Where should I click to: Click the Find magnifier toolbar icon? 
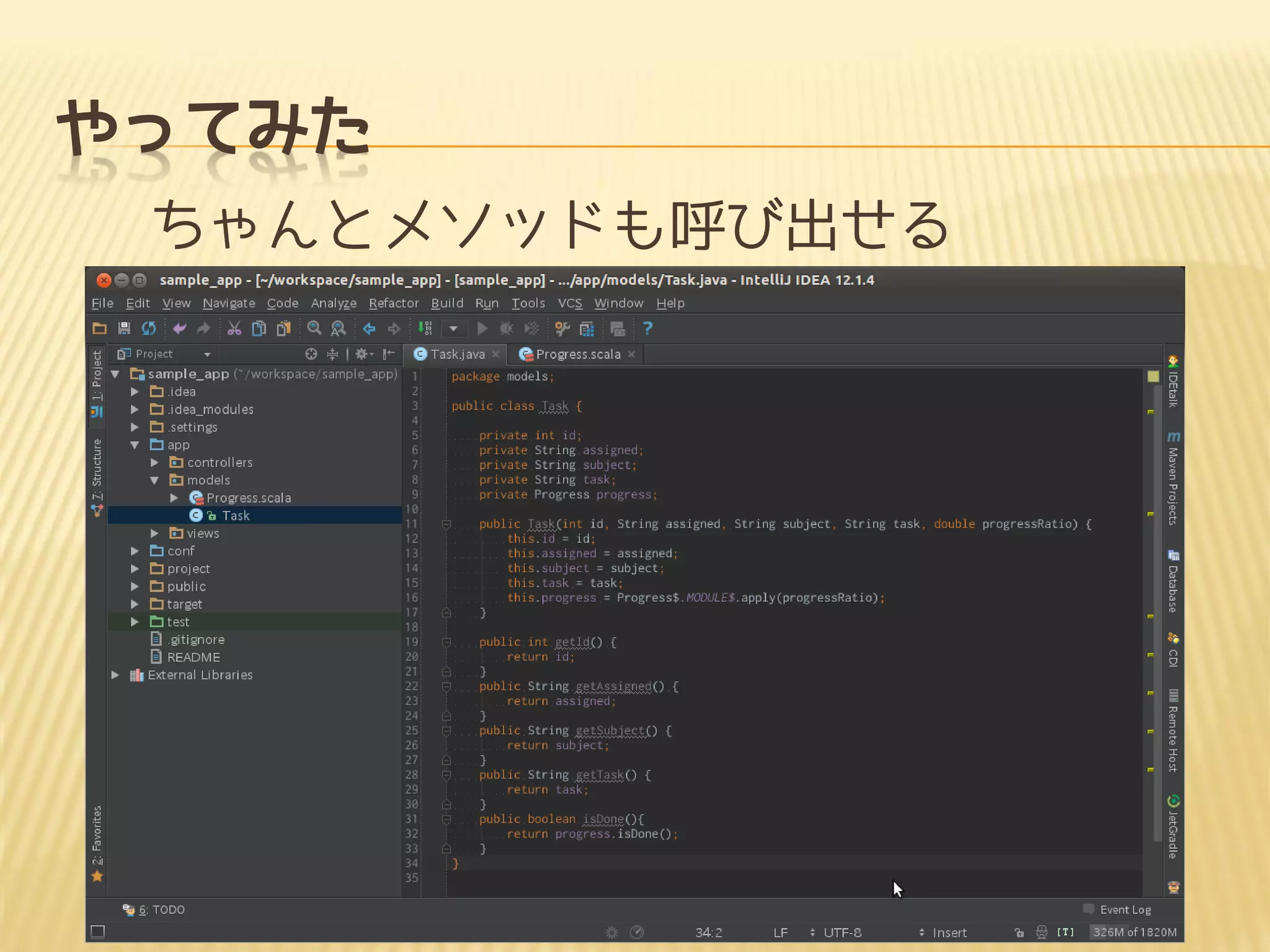point(314,328)
